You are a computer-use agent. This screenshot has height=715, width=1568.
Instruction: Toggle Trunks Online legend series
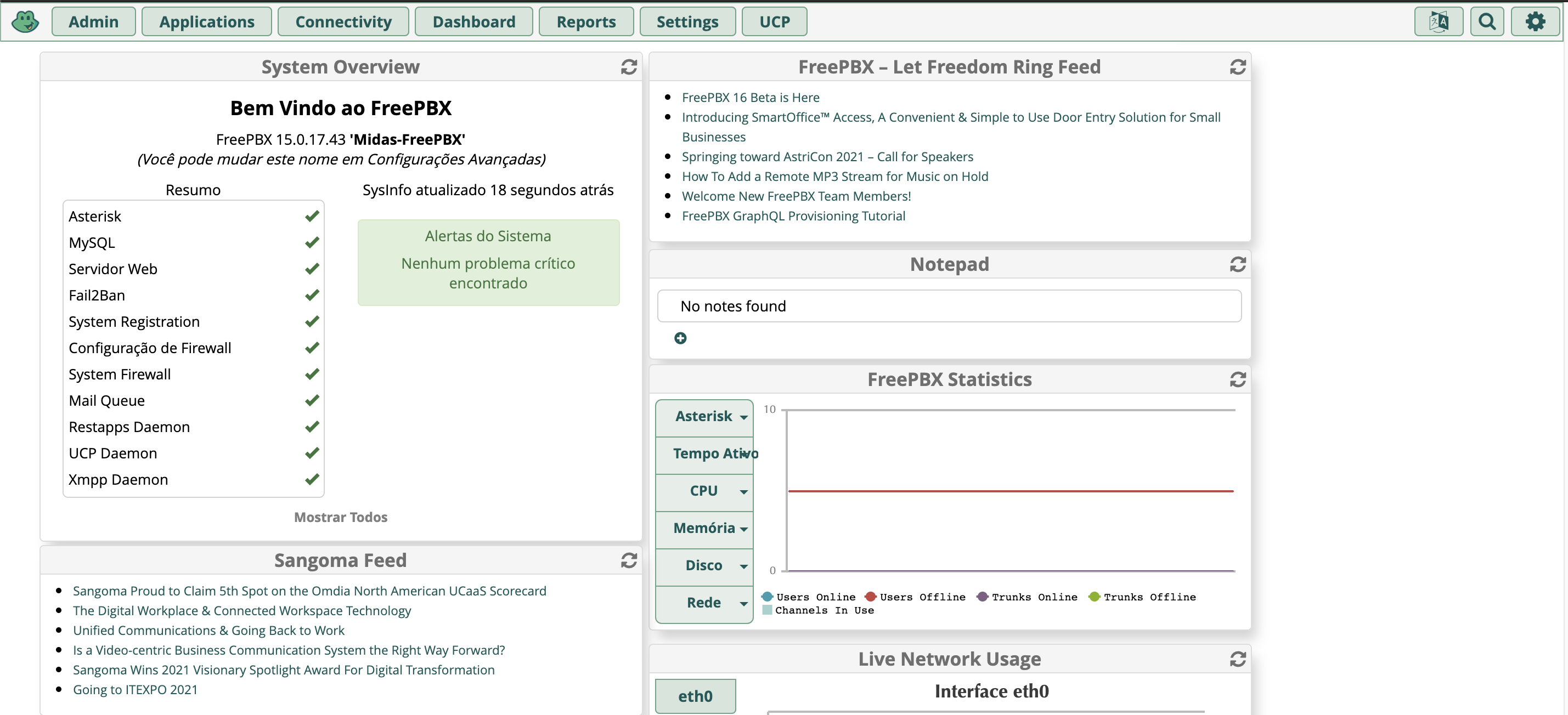[x=1027, y=597]
